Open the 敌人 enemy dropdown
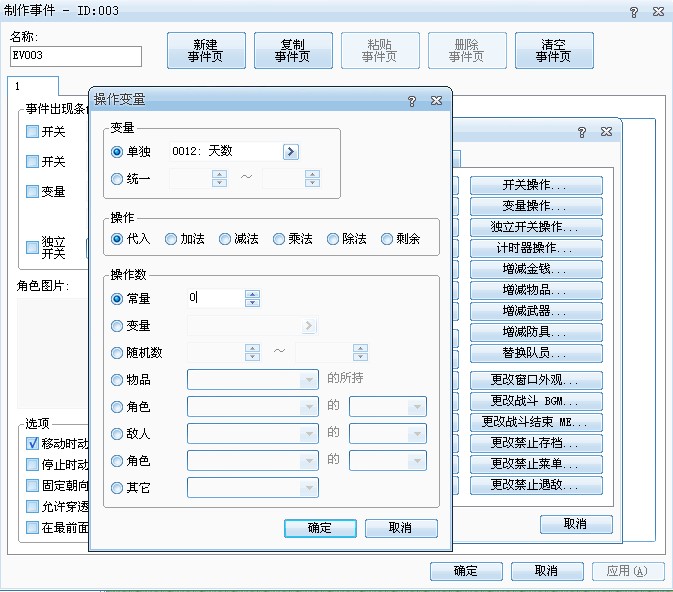673x592 pixels. click(x=253, y=434)
